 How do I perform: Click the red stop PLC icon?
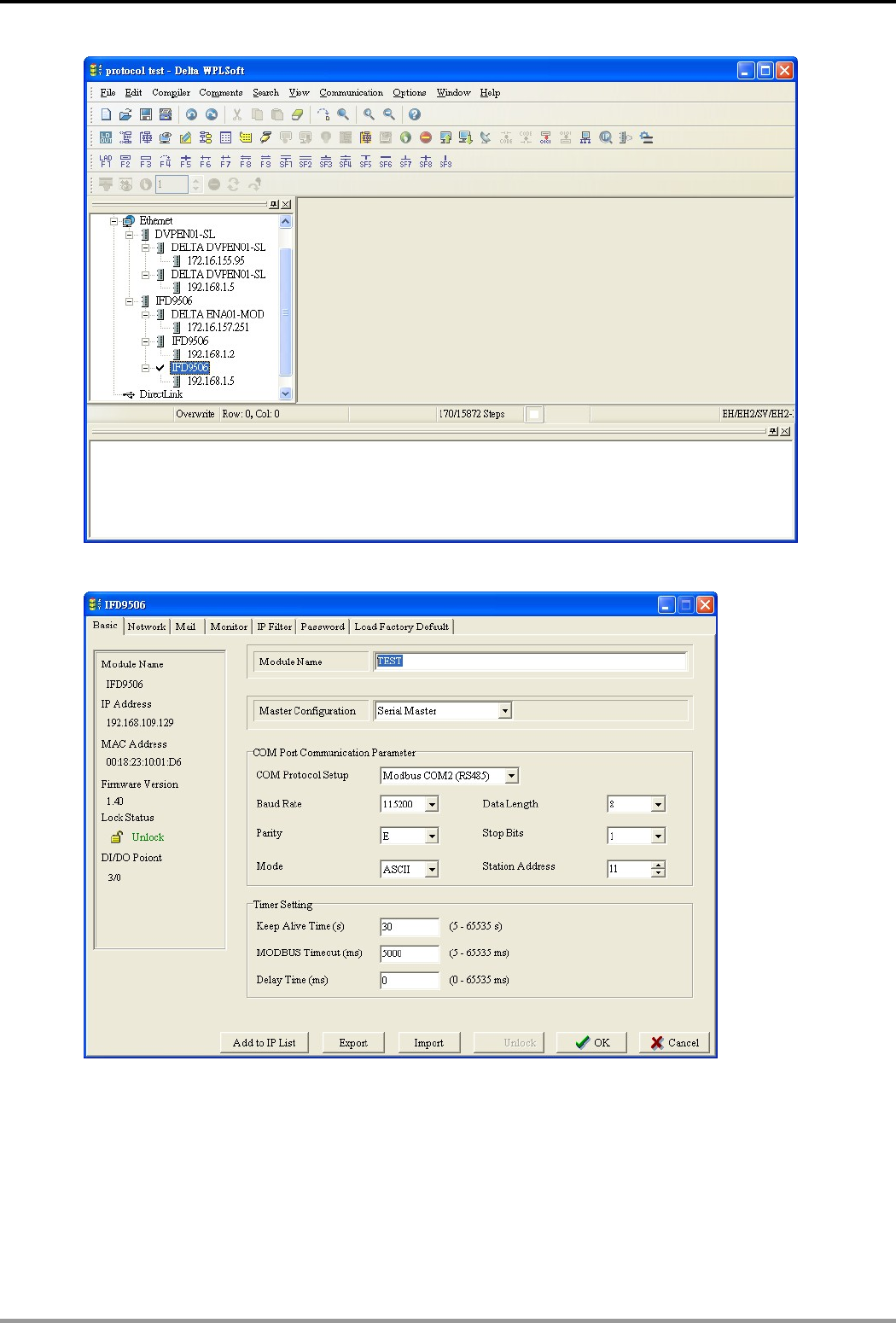tap(426, 137)
